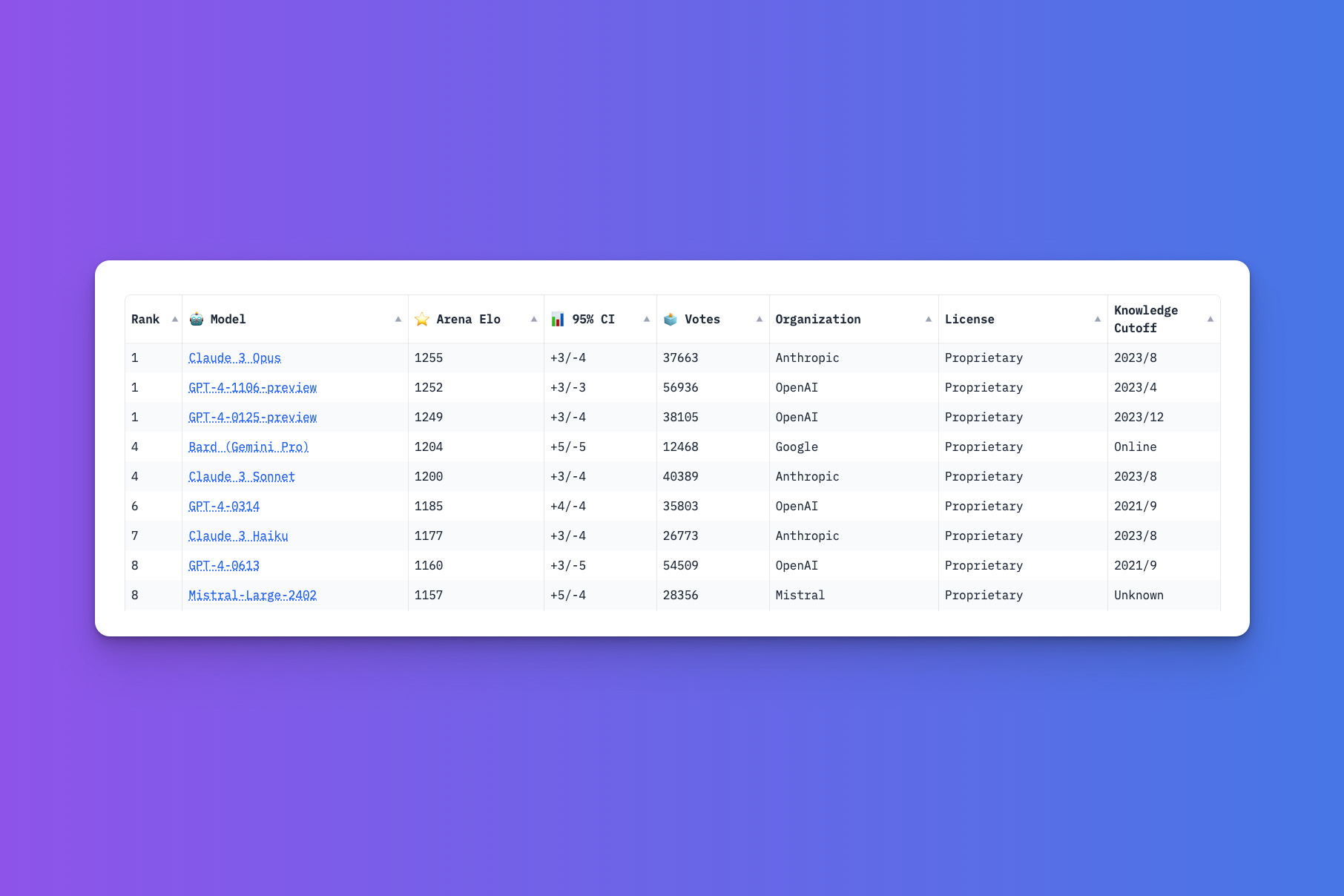
Task: Sort by License using header arrow
Action: pos(1098,319)
